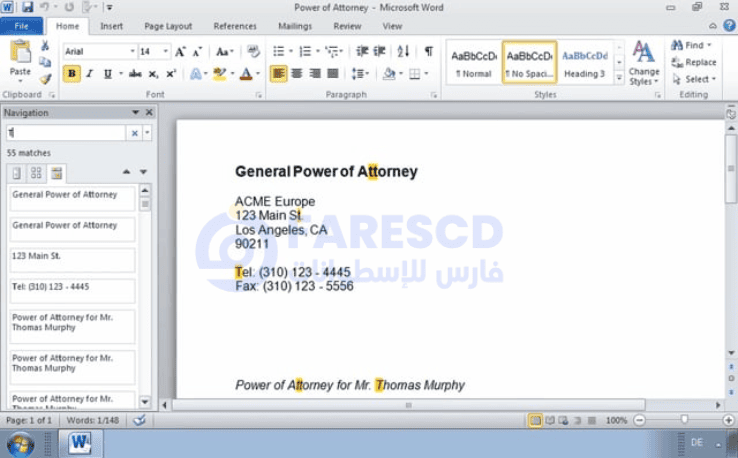This screenshot has width=738, height=458.
Task: Open the File tab
Action: [22, 26]
